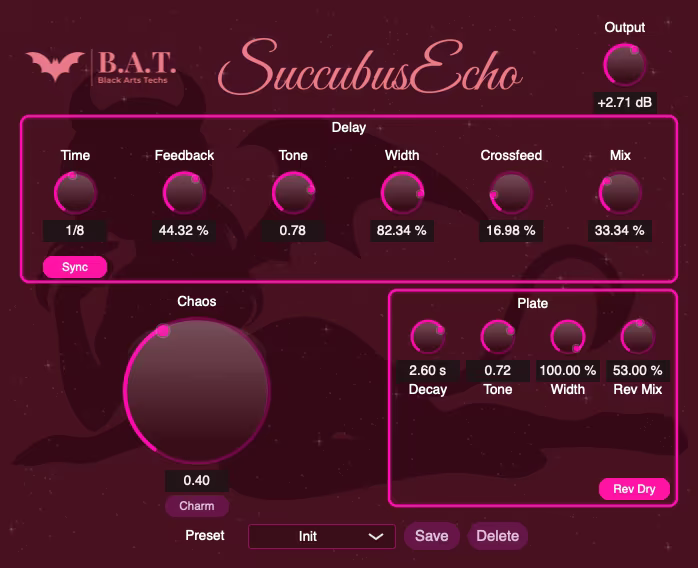This screenshot has width=698, height=568.
Task: Toggle the Rev Dry button
Action: pos(634,489)
